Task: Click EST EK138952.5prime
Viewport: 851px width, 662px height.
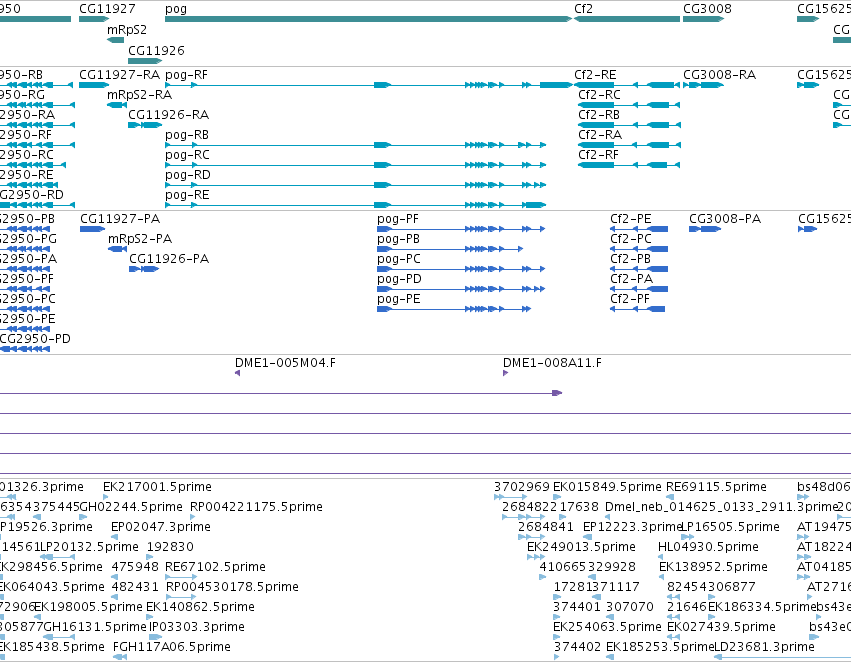Action: (713, 567)
